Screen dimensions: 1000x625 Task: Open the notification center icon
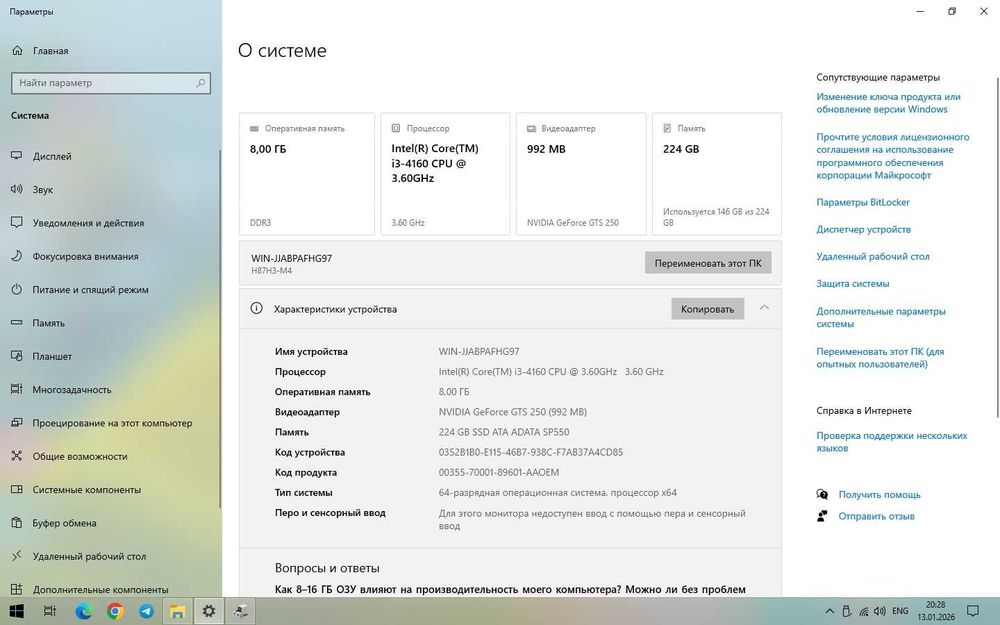[x=973, y=611]
